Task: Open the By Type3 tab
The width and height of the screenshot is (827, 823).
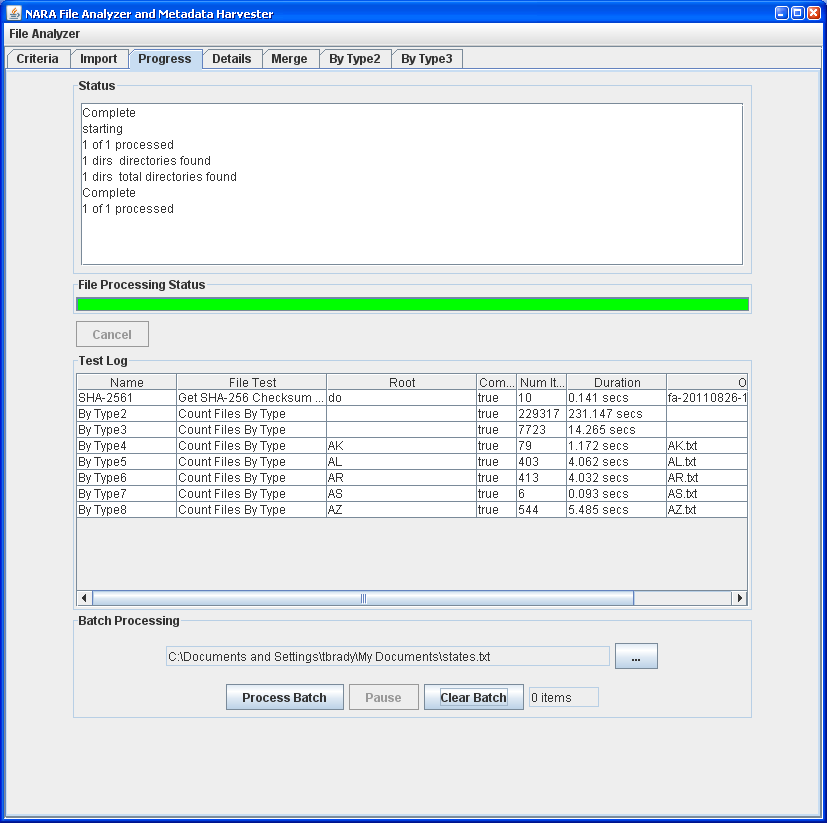Action: pos(427,58)
